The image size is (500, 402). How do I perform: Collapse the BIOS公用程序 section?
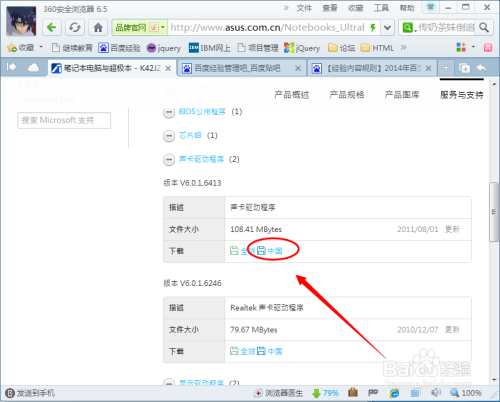[169, 112]
